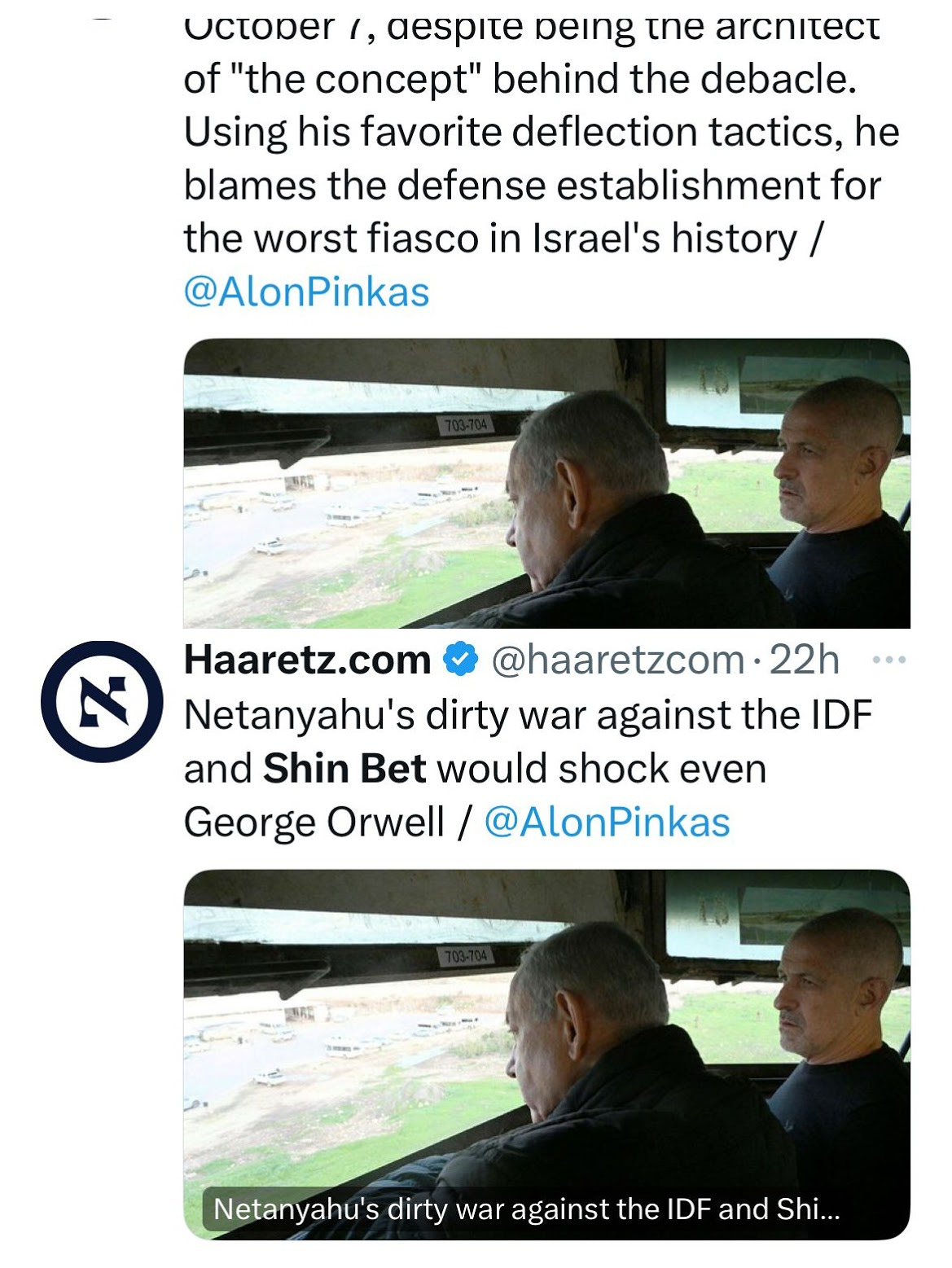The height and width of the screenshot is (1268, 952).
Task: Open the lower tweet's article card image
Action: pyautogui.click(x=546, y=1055)
